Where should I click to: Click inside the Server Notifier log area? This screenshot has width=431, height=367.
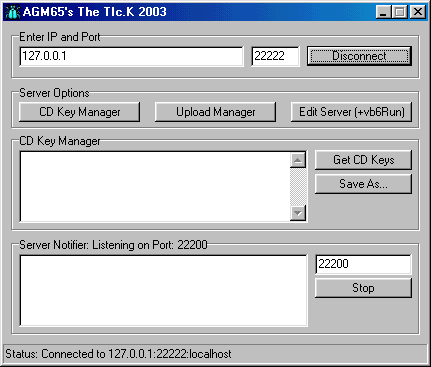[x=163, y=290]
